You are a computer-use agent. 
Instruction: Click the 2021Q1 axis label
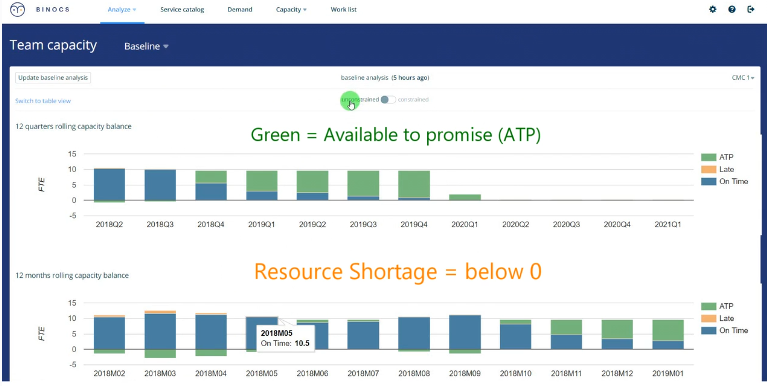(x=669, y=224)
